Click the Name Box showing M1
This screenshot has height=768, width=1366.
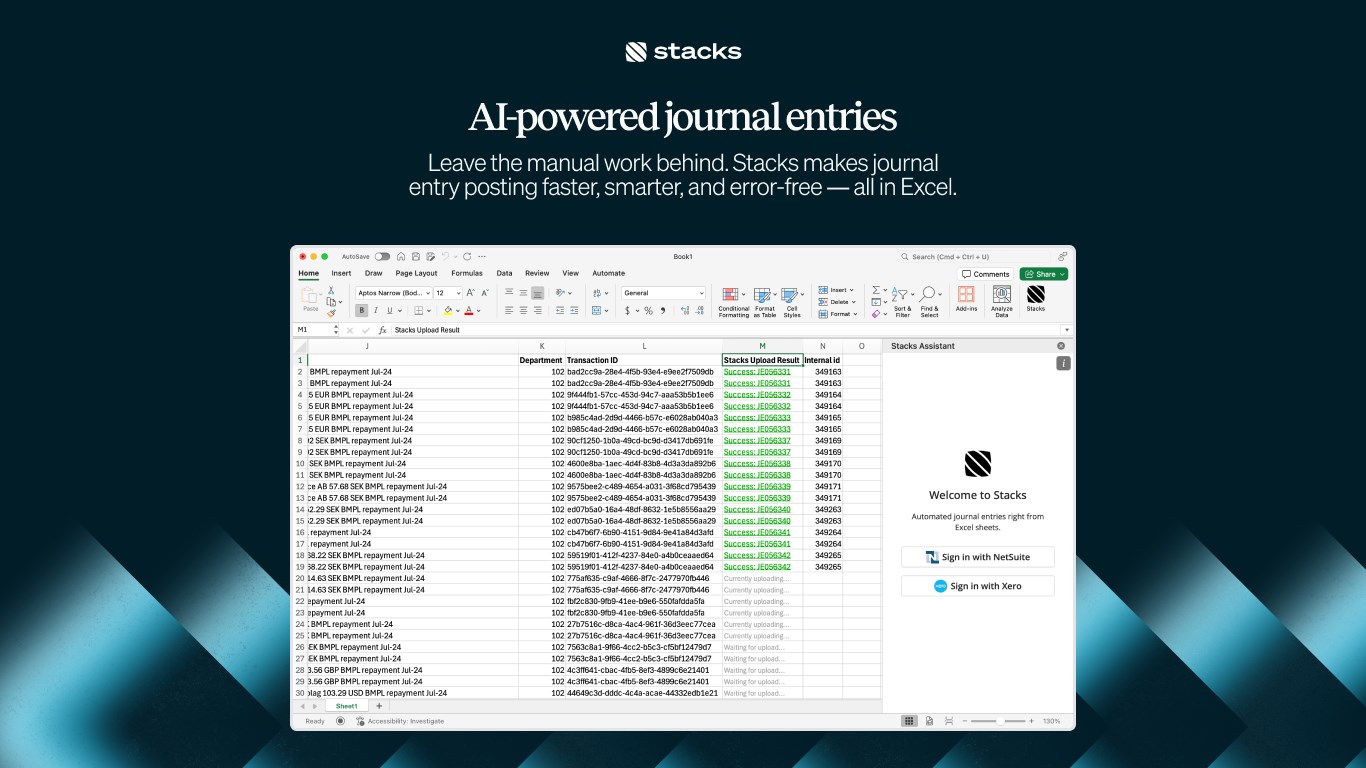[316, 330]
